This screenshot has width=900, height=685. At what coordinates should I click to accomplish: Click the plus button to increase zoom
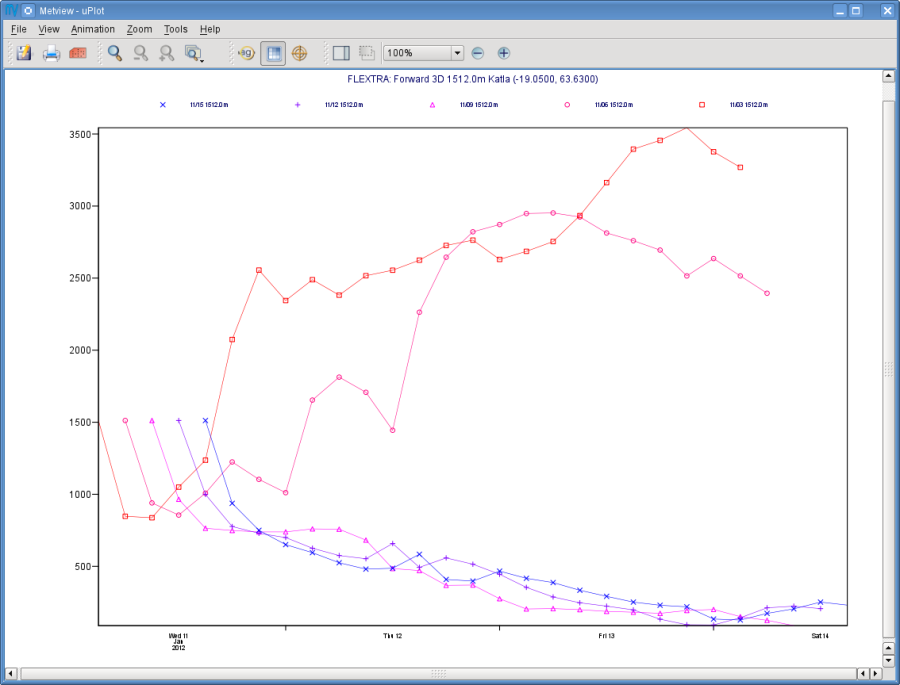[503, 53]
